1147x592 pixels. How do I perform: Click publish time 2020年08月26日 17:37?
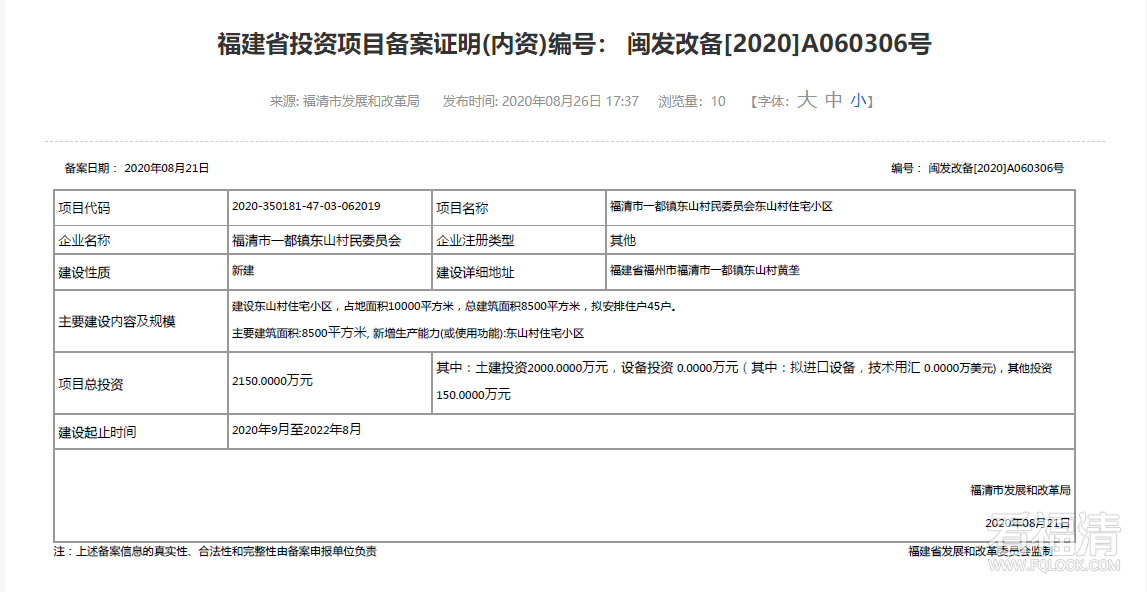570,101
